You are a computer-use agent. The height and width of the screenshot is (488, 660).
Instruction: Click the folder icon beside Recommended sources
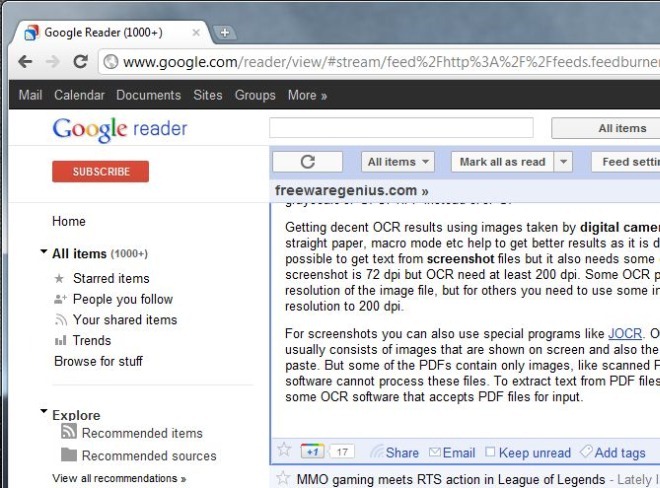(x=69, y=455)
